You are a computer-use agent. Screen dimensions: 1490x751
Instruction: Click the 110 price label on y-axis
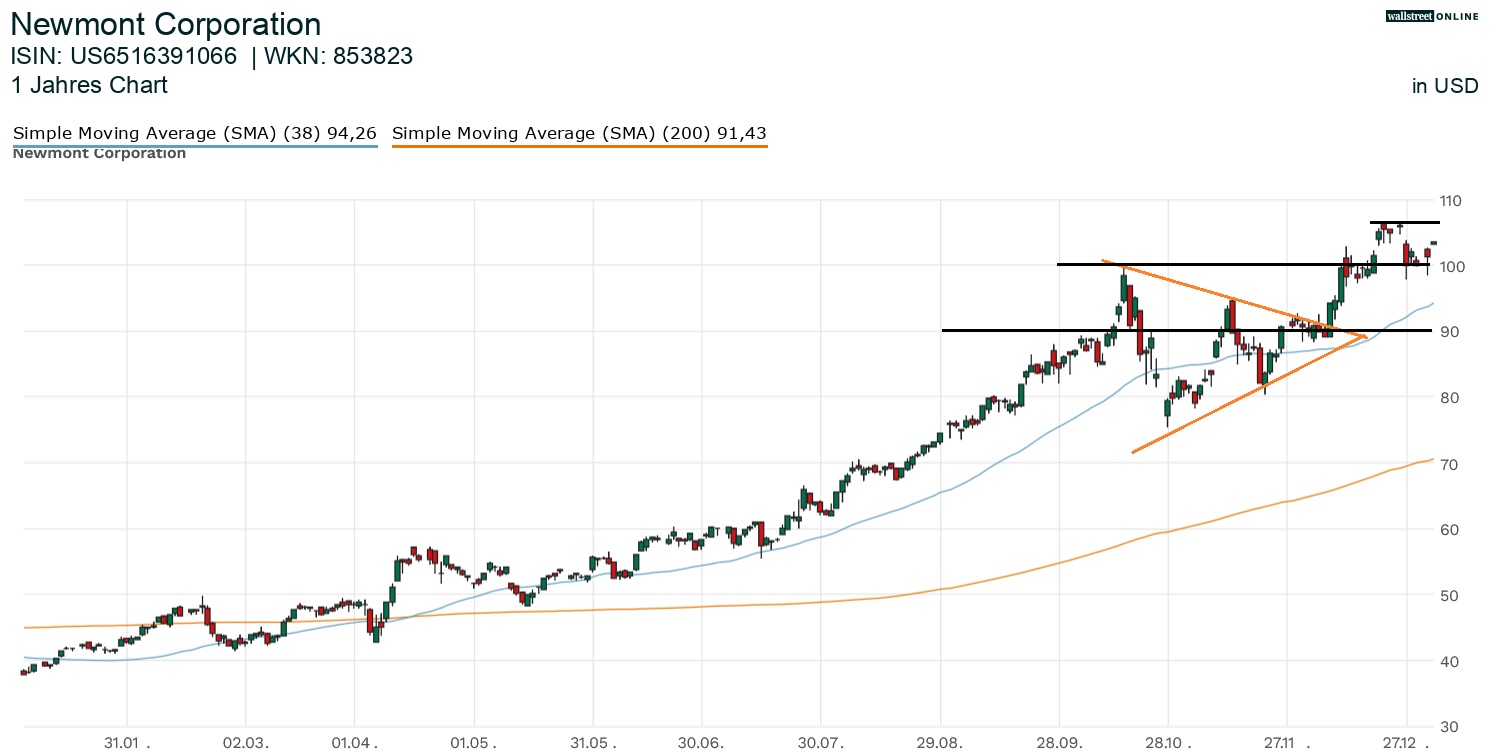(x=1450, y=201)
